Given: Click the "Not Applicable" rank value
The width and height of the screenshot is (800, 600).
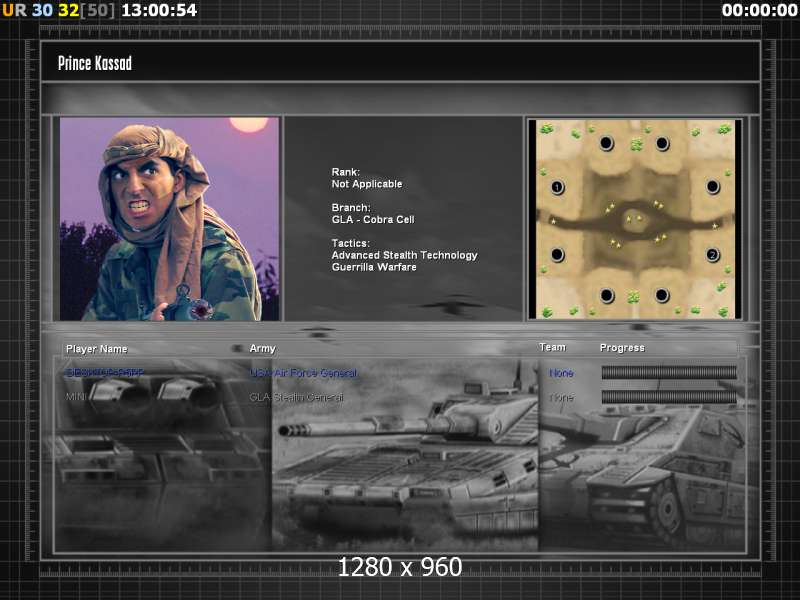Looking at the screenshot, I should point(367,184).
